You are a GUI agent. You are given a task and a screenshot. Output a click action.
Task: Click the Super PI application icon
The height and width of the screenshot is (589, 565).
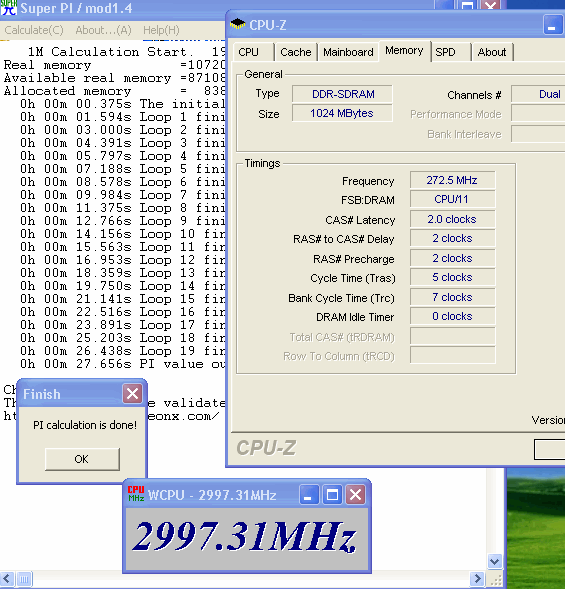coord(8,7)
